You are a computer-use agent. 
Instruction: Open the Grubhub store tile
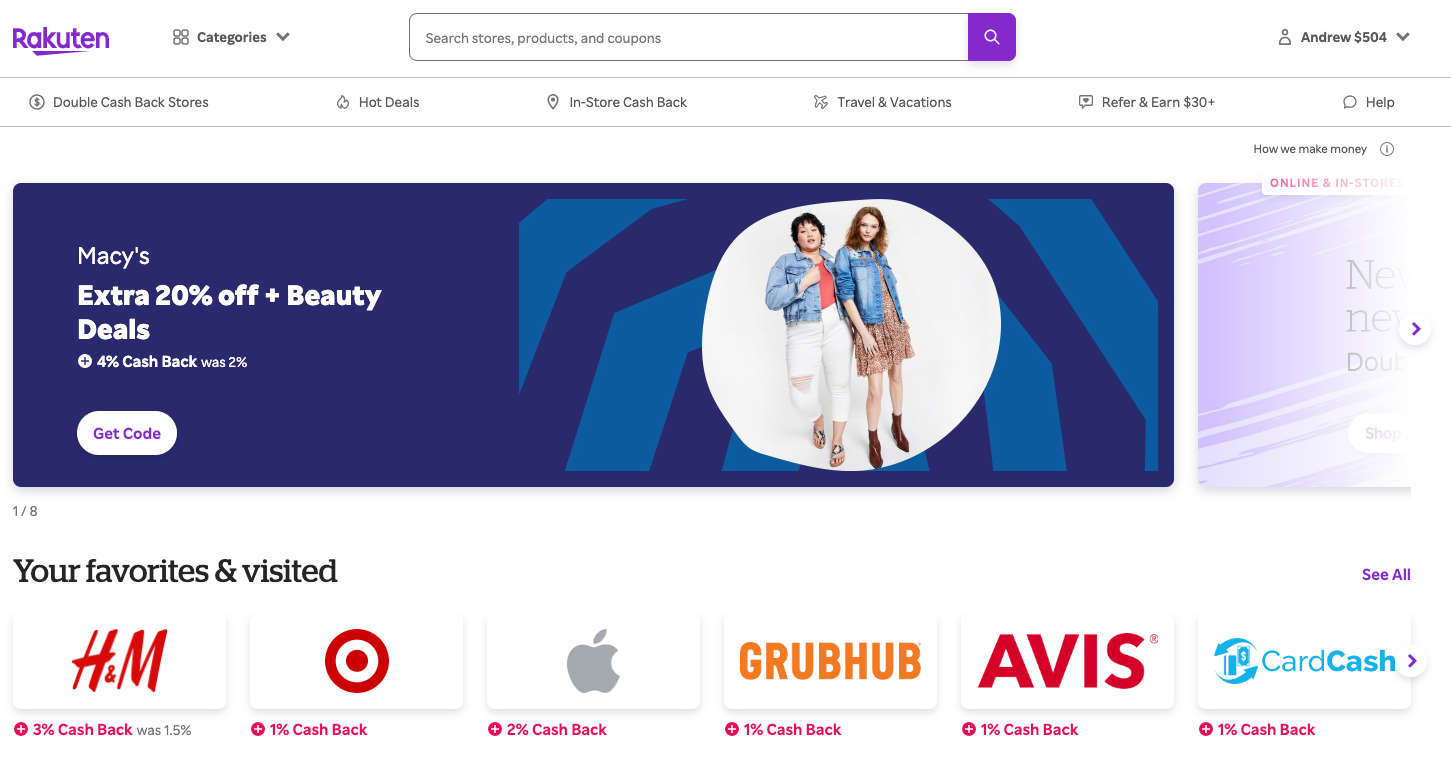pyautogui.click(x=830, y=661)
